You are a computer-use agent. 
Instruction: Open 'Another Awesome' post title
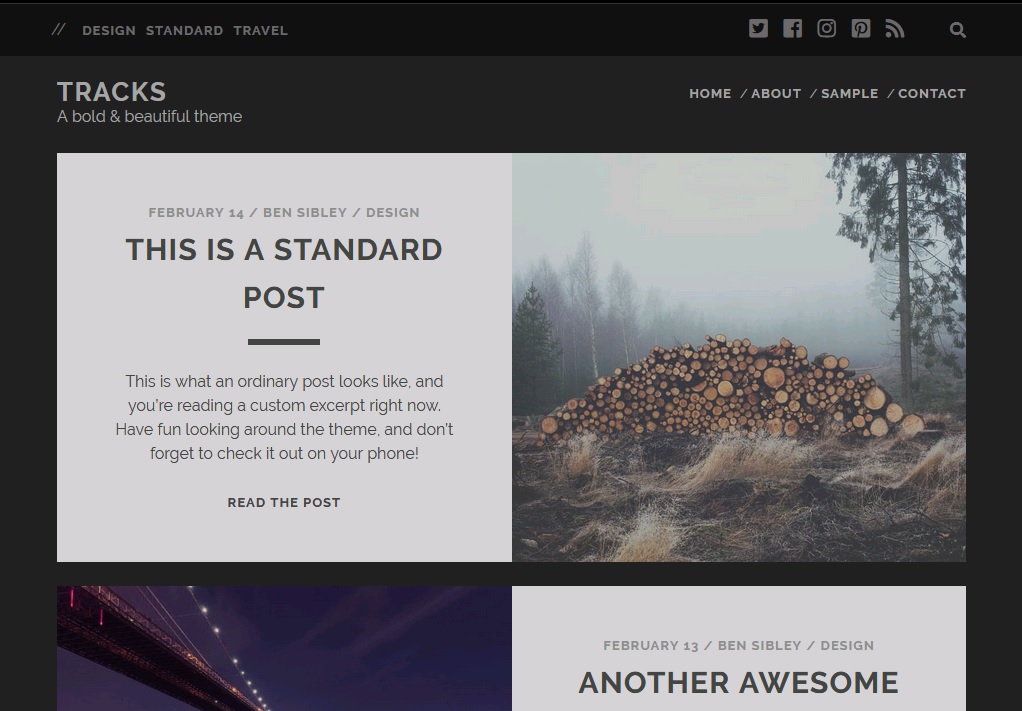pos(738,683)
